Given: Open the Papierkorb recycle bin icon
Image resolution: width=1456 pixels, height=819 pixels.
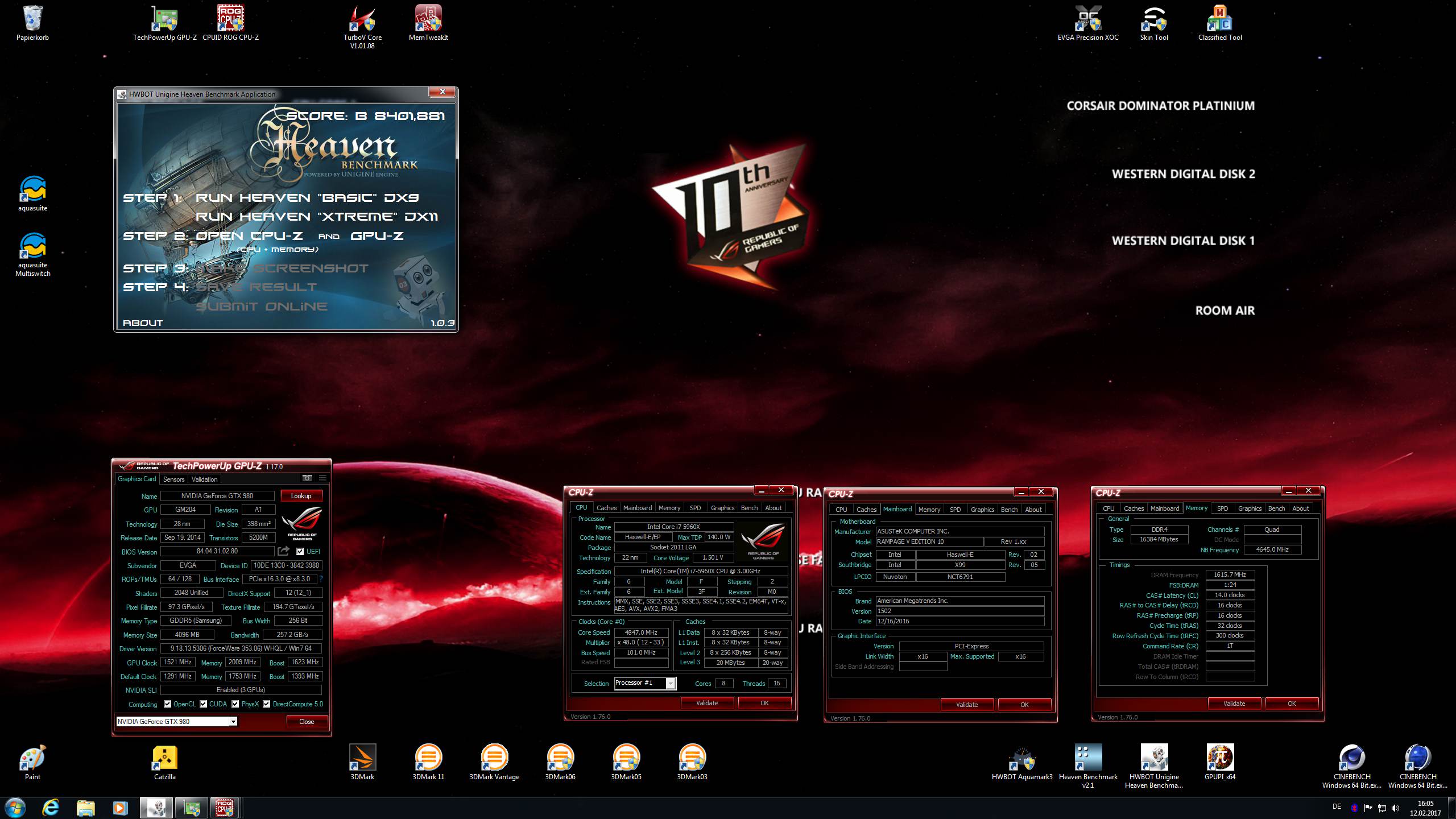Looking at the screenshot, I should click(32, 23).
